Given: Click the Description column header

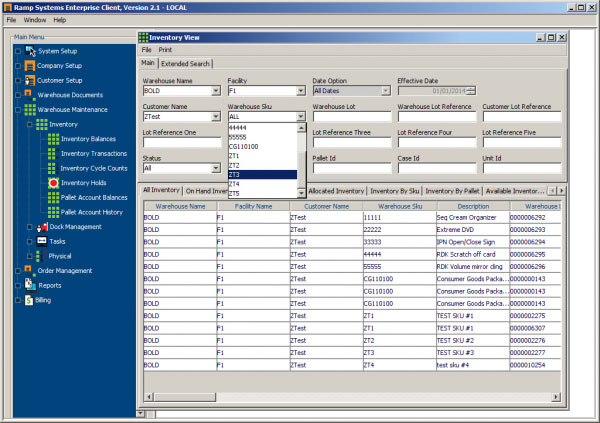Looking at the screenshot, I should (x=471, y=206).
